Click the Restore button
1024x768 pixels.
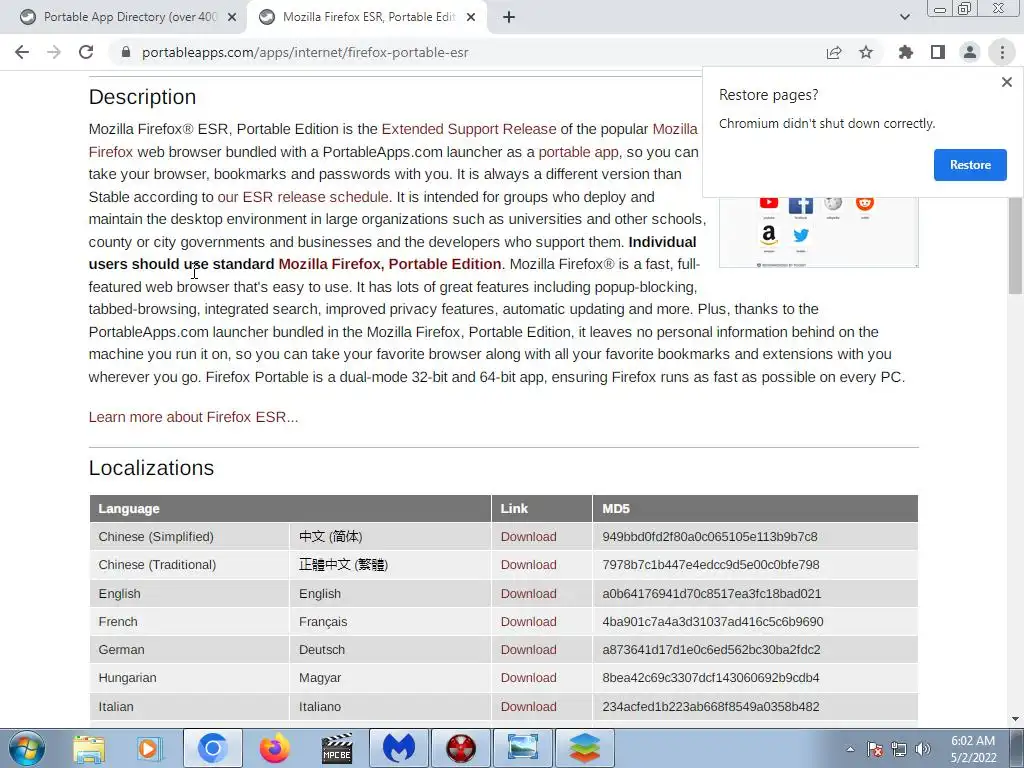pos(970,165)
